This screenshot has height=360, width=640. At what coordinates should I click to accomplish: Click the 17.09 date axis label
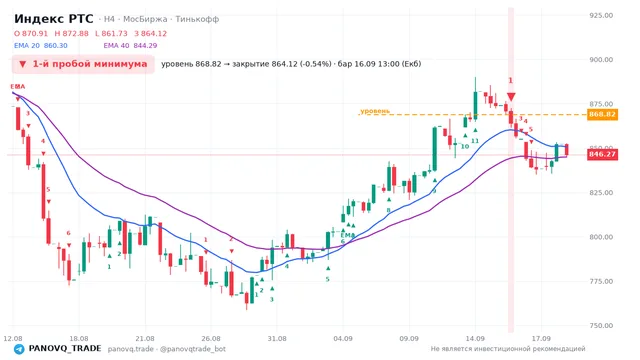[x=541, y=339]
